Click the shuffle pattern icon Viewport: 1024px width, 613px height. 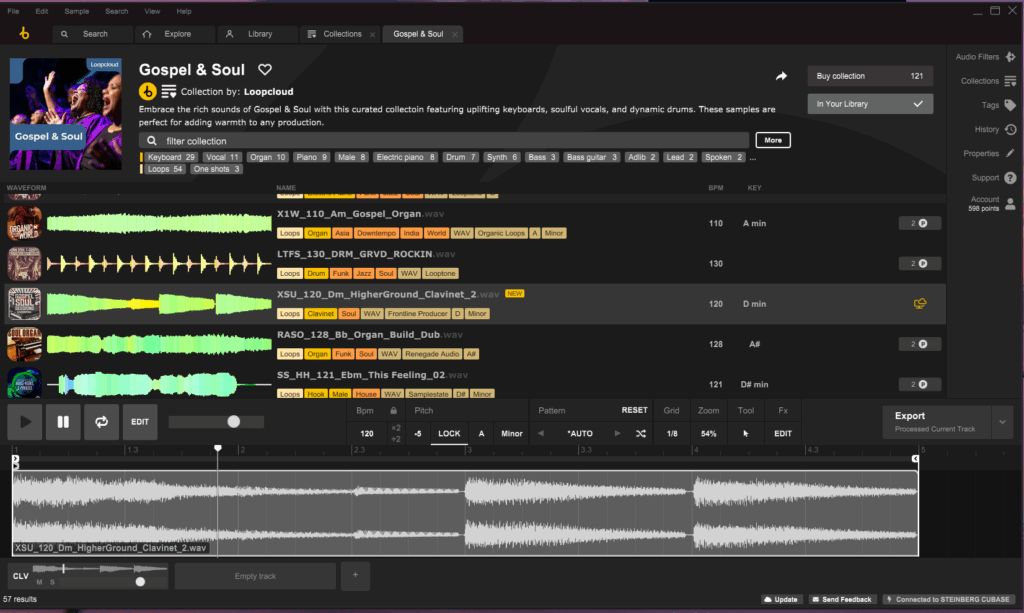click(641, 433)
